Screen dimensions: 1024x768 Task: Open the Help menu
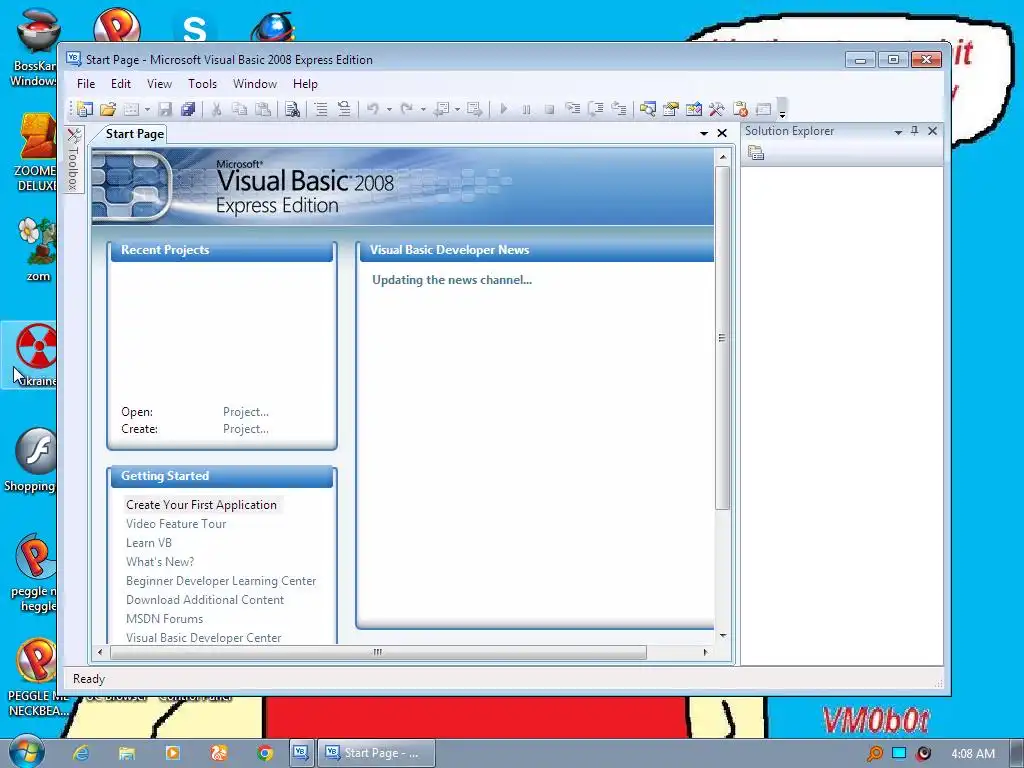[305, 84]
